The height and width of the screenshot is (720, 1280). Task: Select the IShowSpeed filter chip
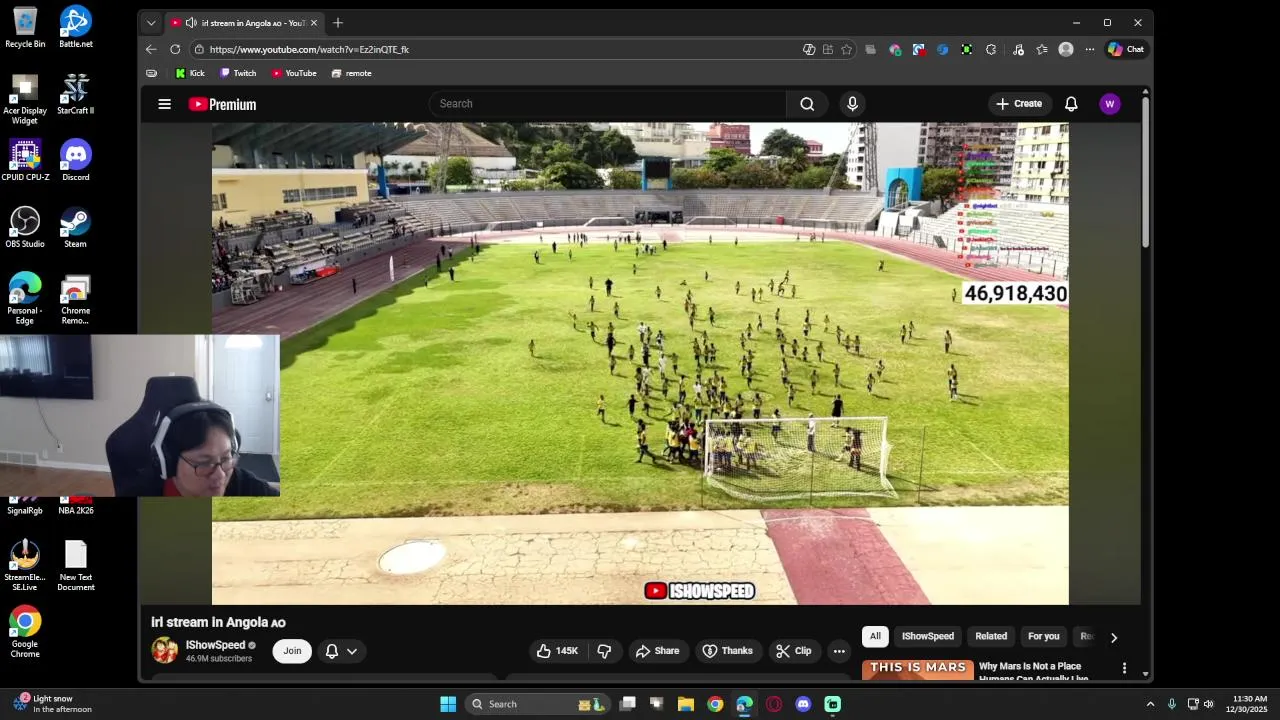tap(928, 636)
